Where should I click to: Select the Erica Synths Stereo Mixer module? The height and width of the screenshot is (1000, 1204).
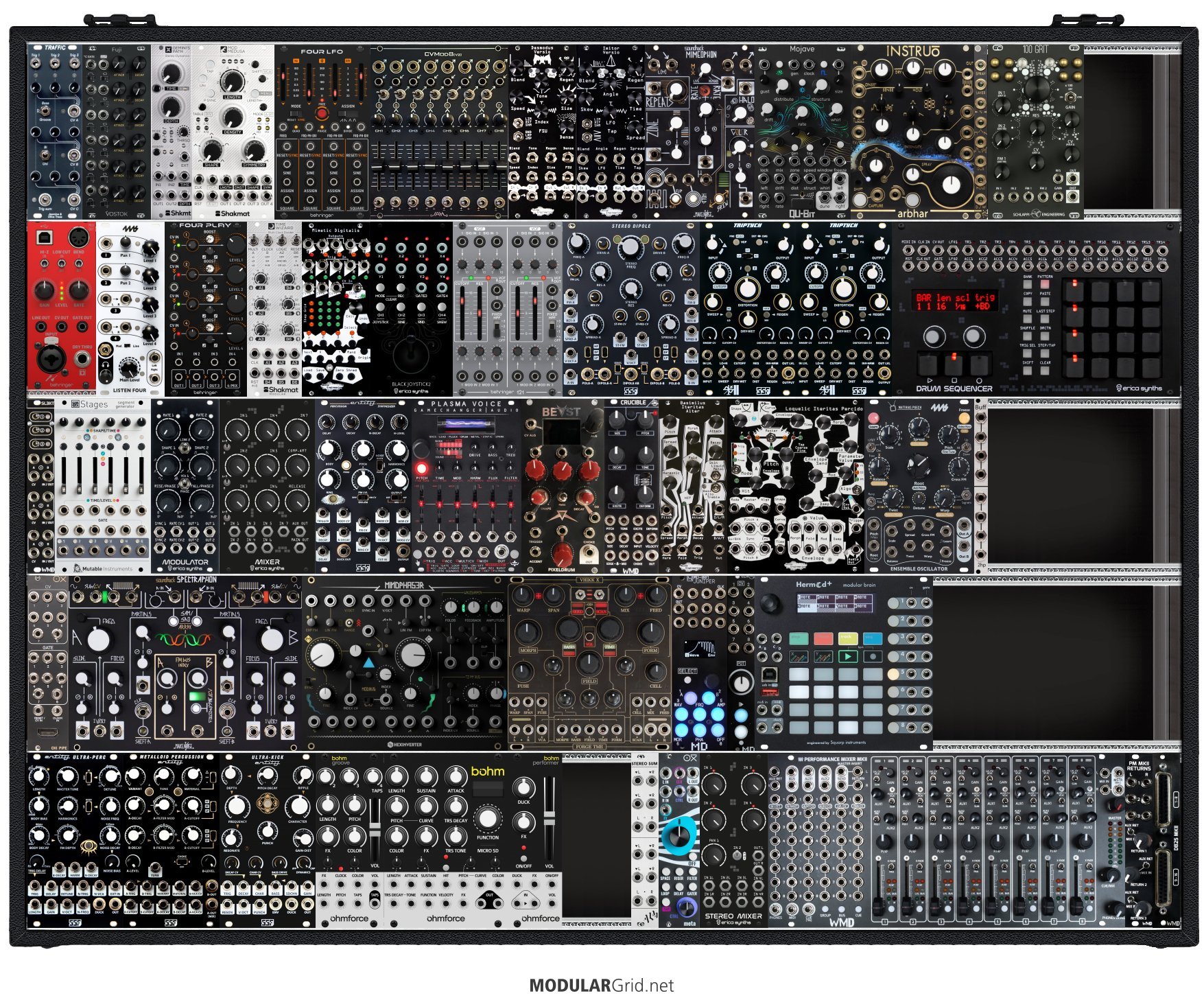[734, 840]
